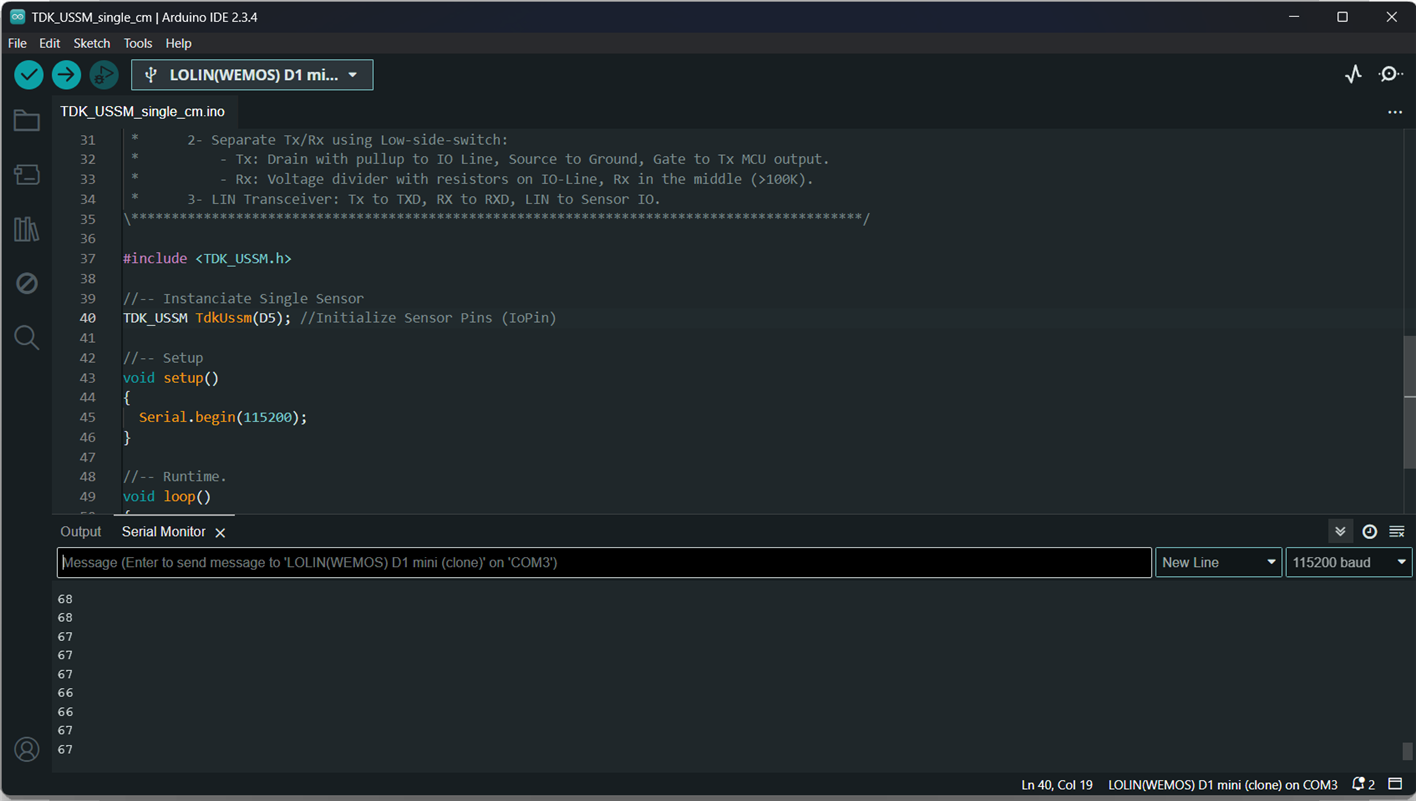Clear the Serial Monitor output
Image resolution: width=1416 pixels, height=801 pixels.
[1397, 532]
